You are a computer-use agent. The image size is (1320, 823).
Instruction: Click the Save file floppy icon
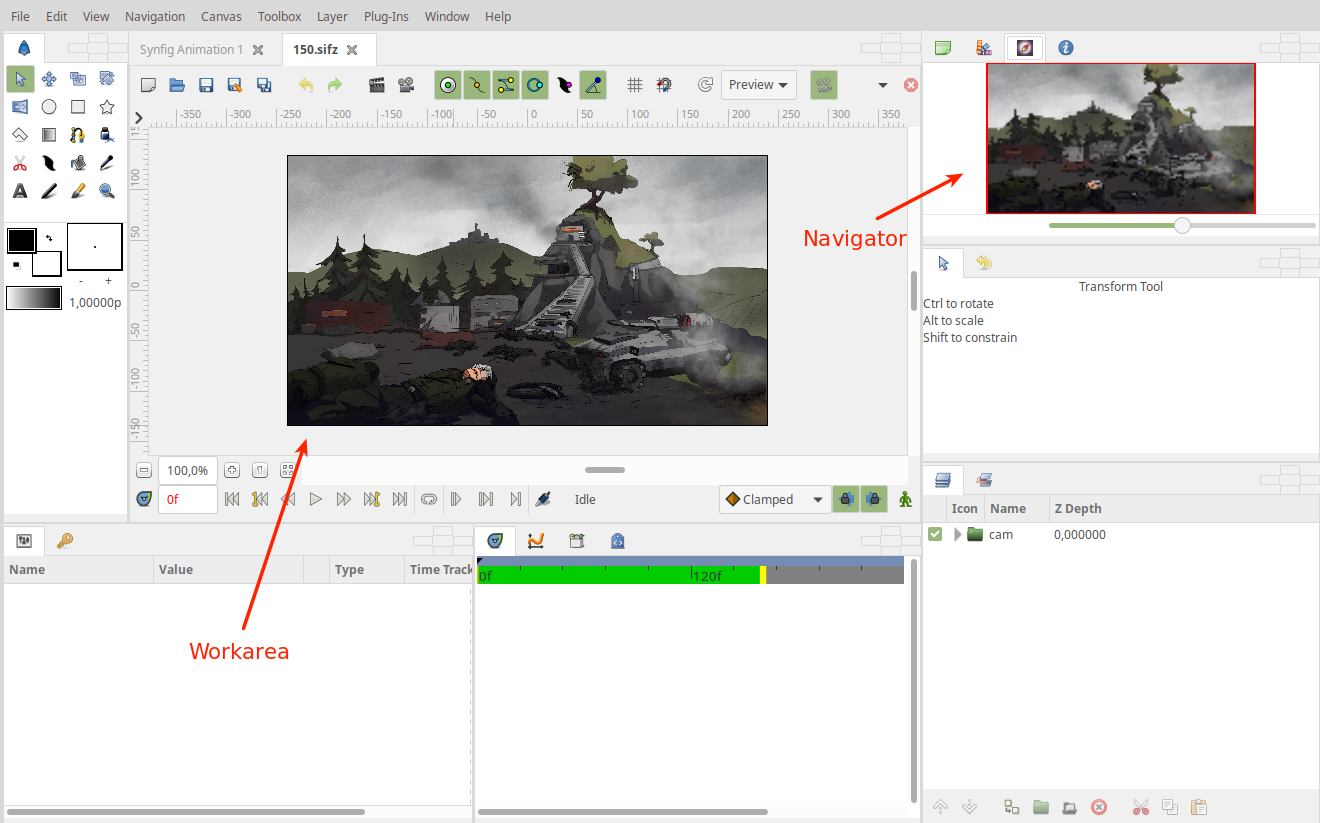click(x=206, y=85)
